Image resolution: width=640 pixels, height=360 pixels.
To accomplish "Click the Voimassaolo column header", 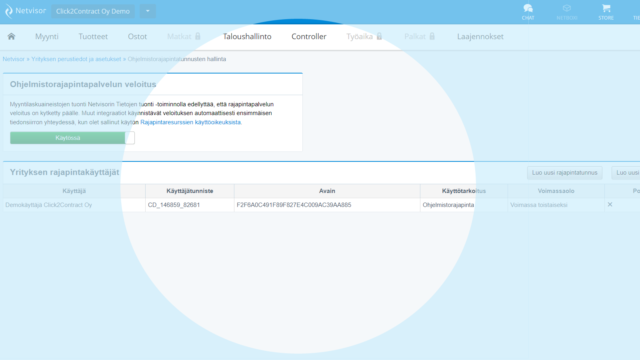I will pyautogui.click(x=556, y=191).
